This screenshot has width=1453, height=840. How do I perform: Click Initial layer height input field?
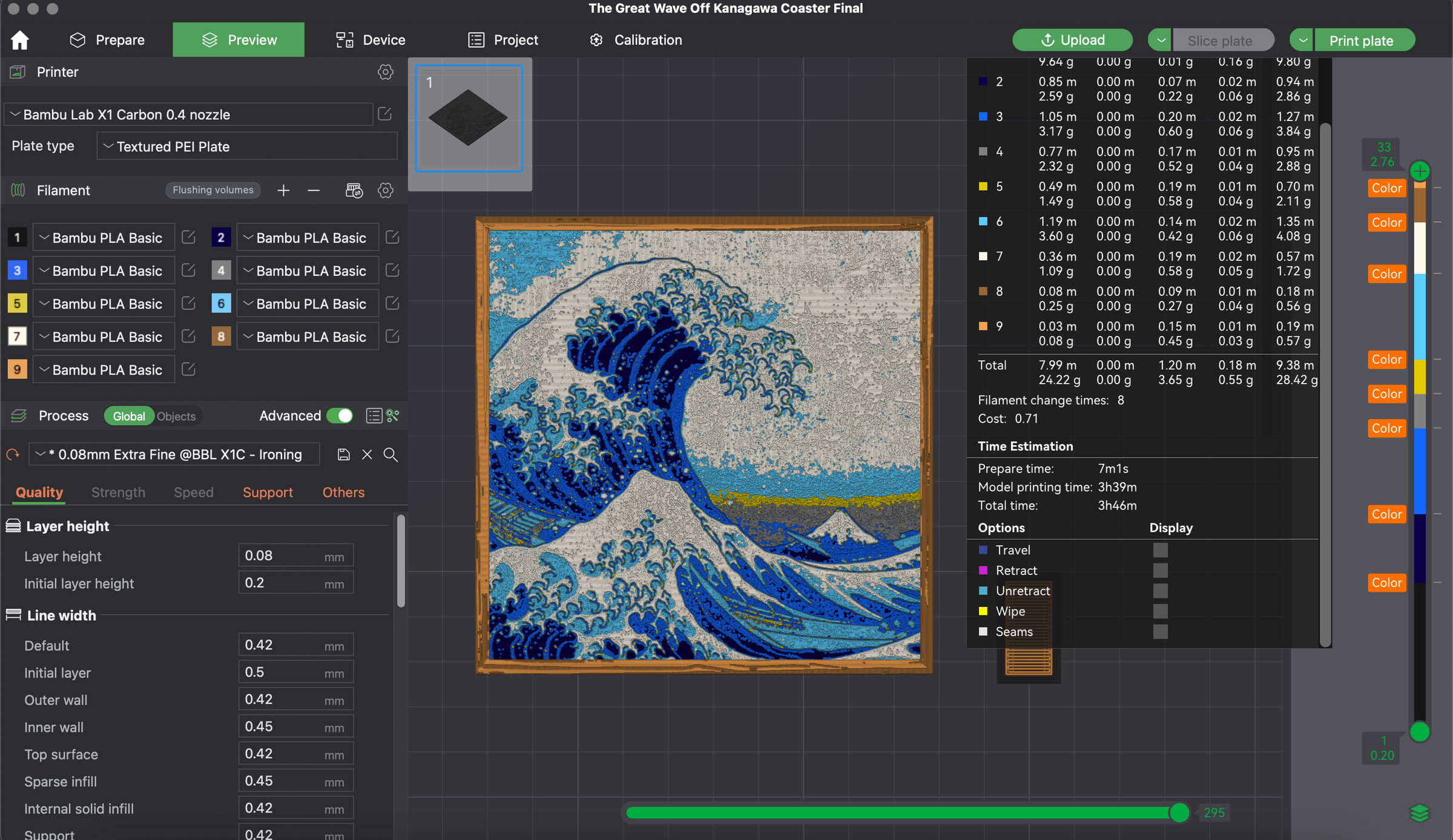pyautogui.click(x=295, y=583)
